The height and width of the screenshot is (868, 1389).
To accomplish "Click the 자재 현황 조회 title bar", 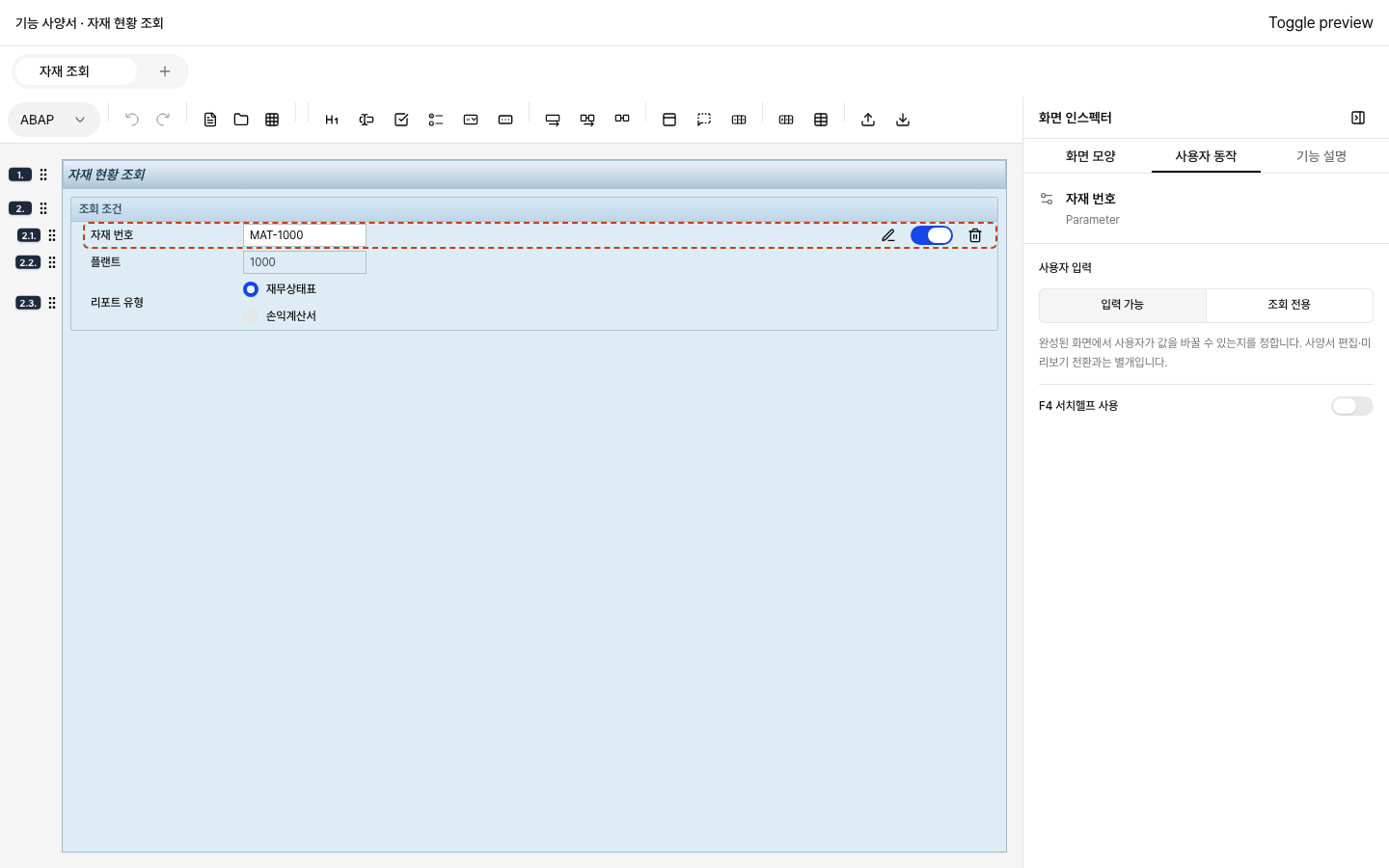I will pyautogui.click(x=534, y=175).
